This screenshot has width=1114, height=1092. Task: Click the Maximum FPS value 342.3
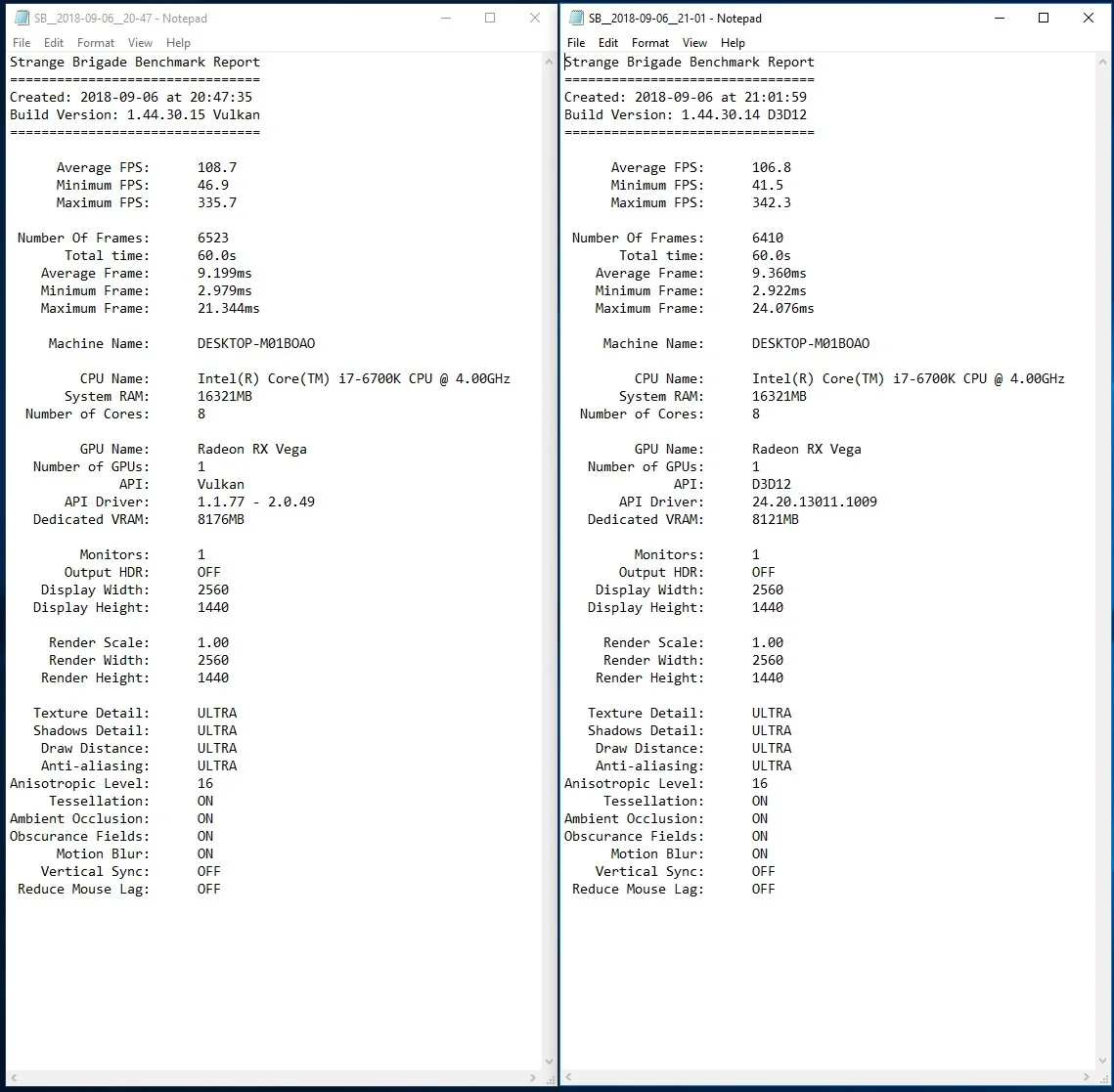[x=772, y=203]
